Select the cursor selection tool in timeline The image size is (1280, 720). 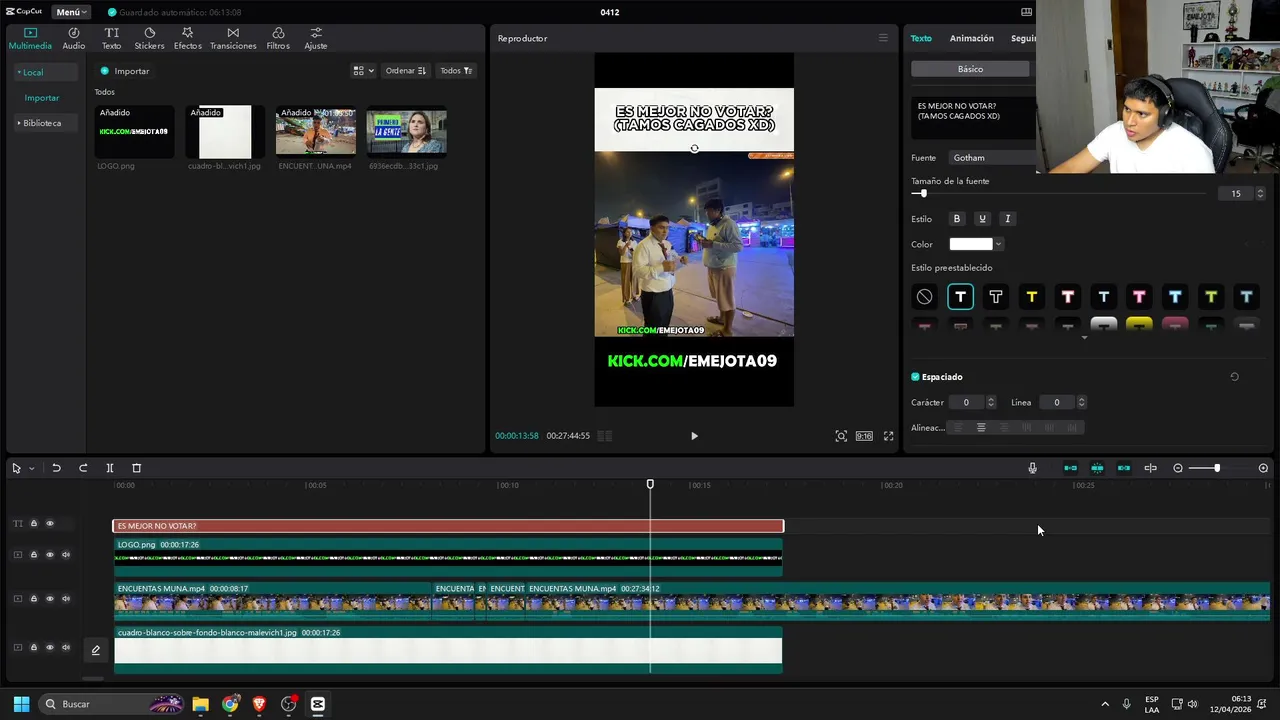click(x=16, y=468)
